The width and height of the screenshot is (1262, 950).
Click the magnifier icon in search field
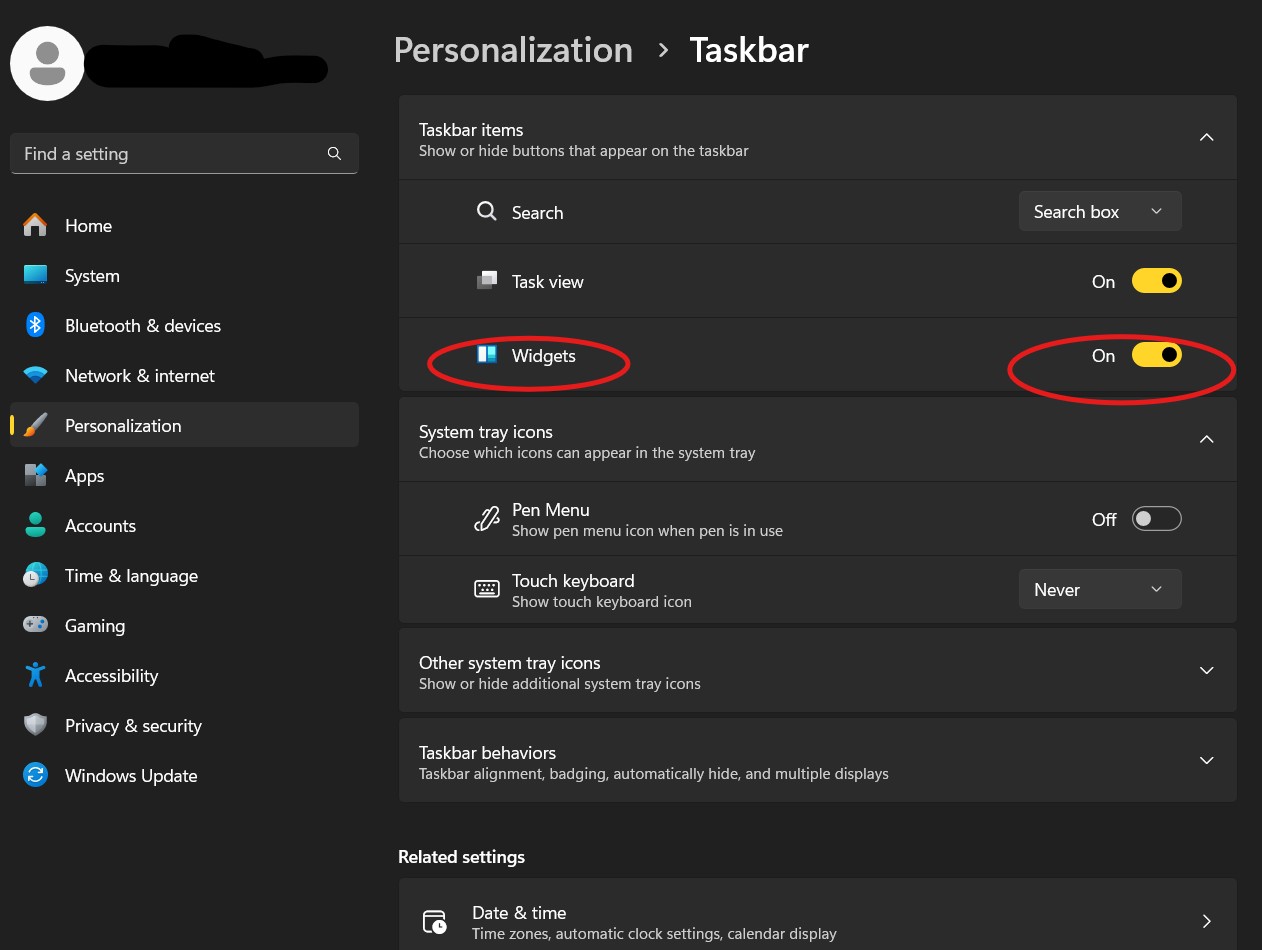point(334,154)
